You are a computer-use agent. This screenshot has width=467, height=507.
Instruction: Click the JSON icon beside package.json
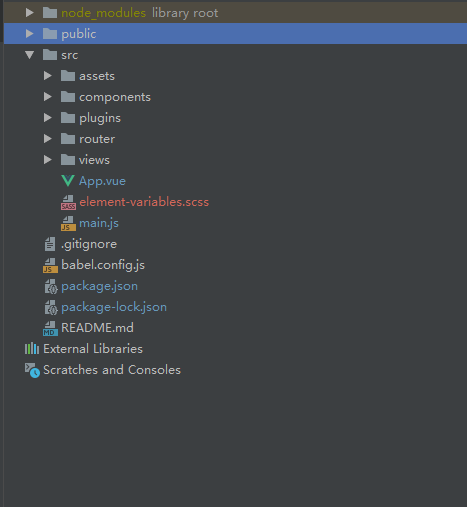(x=51, y=286)
